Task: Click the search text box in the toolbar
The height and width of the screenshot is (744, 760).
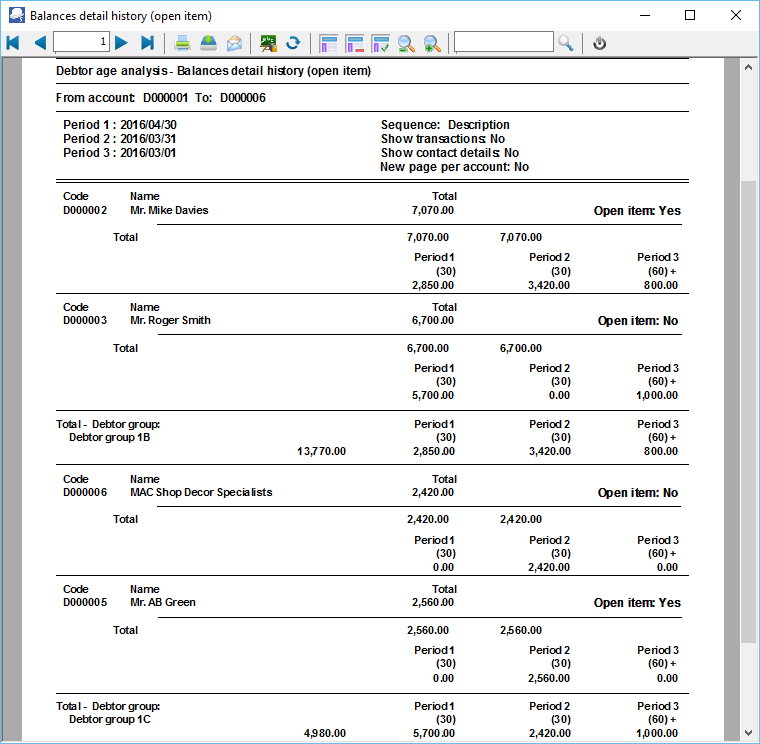Action: tap(503, 42)
